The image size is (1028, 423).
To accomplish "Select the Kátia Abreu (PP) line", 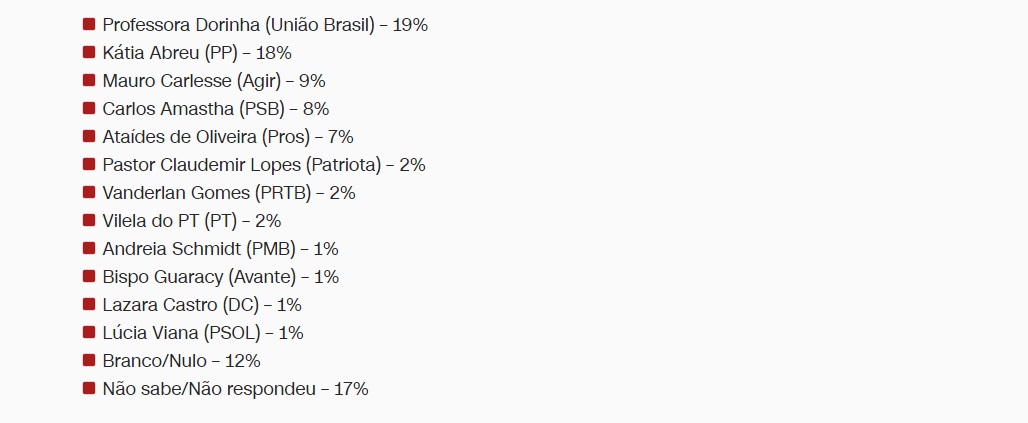I will 197,53.
